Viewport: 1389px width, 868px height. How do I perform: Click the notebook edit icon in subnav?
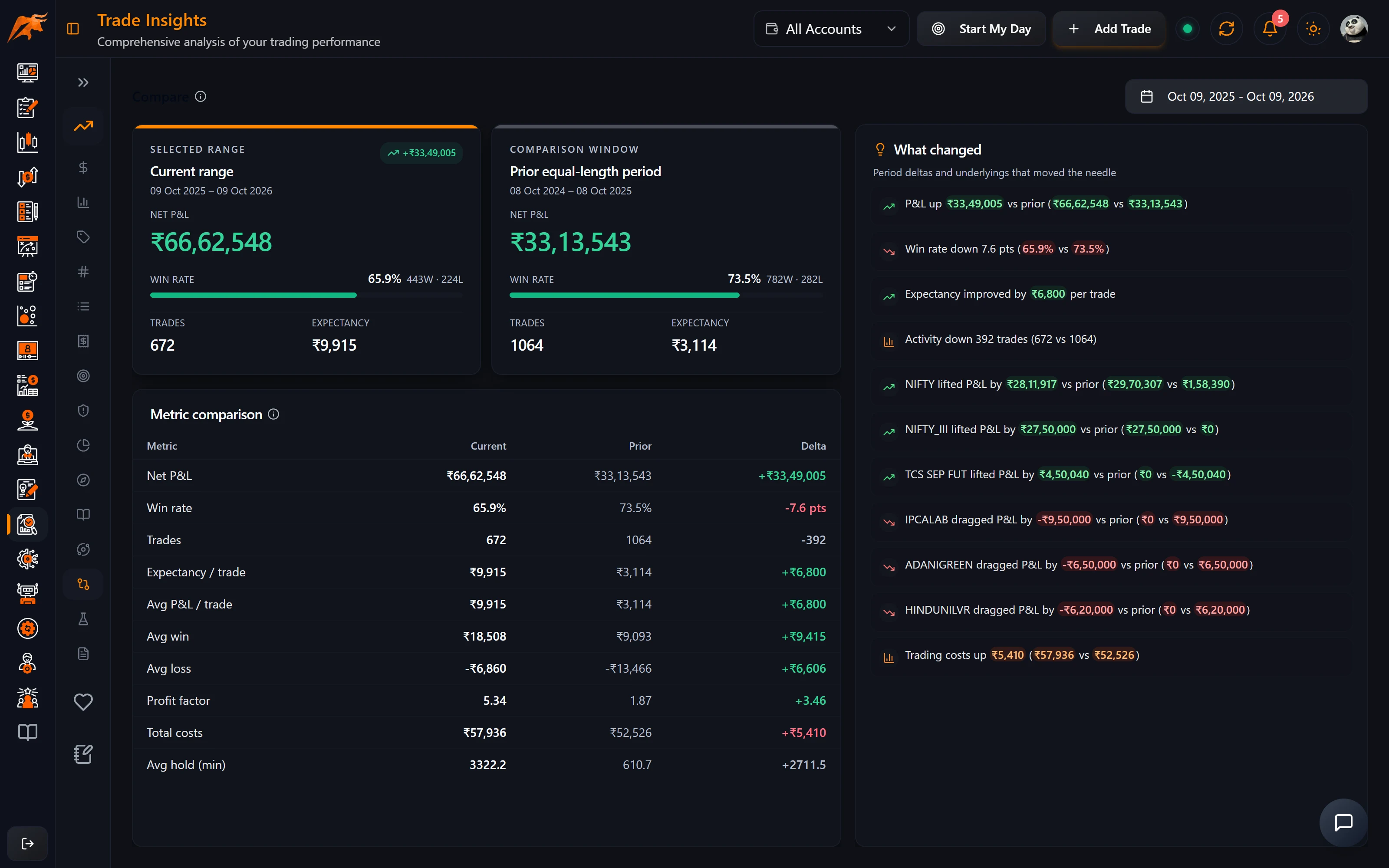(x=83, y=754)
